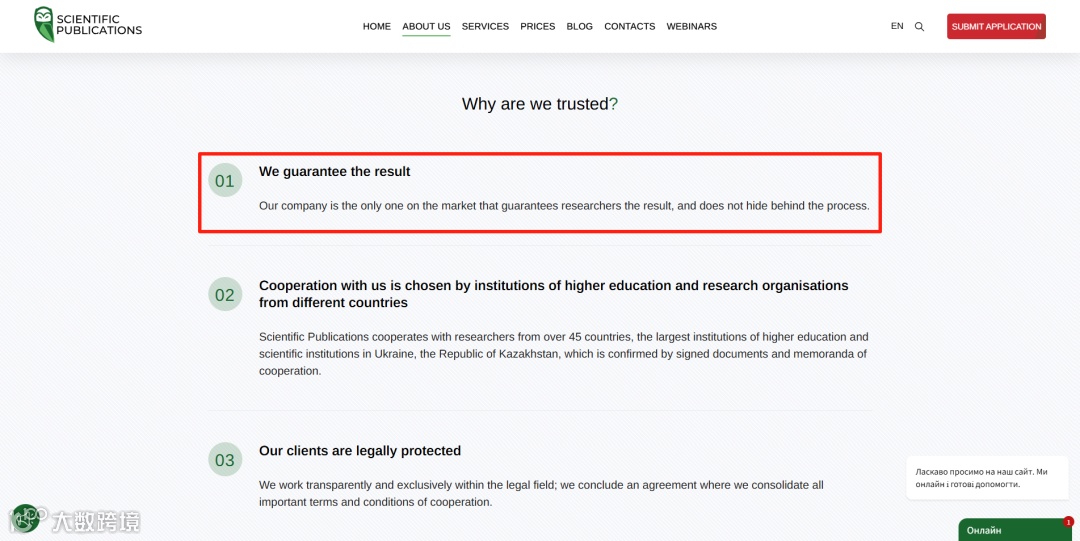Click the 02 number badge

pos(225,294)
